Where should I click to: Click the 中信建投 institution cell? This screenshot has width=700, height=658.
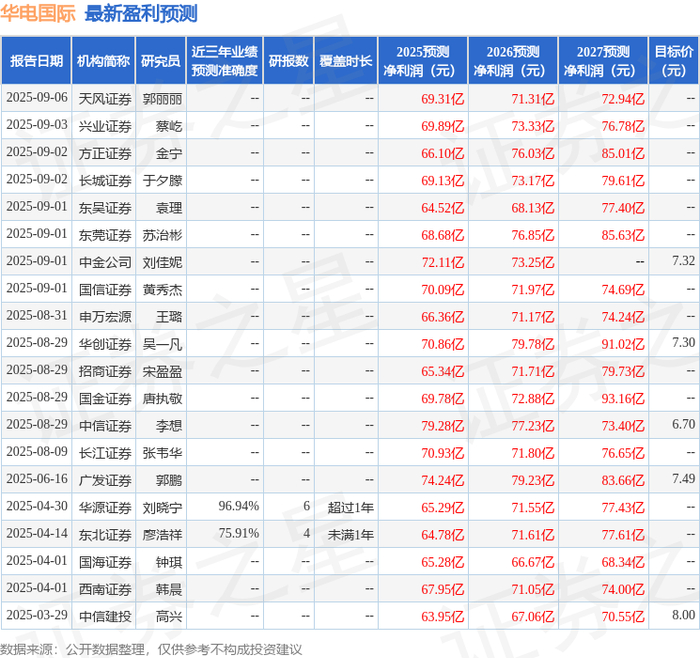coord(105,616)
